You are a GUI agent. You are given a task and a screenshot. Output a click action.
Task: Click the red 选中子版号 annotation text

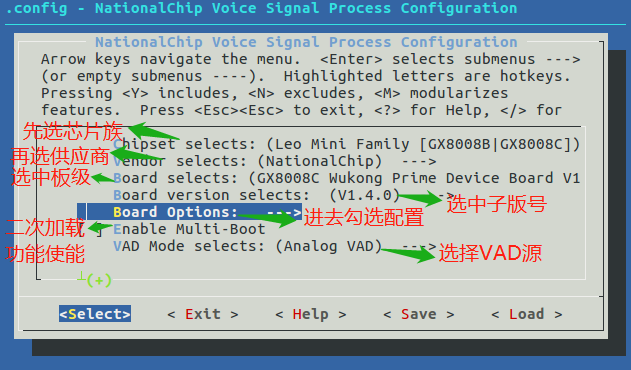pos(497,204)
